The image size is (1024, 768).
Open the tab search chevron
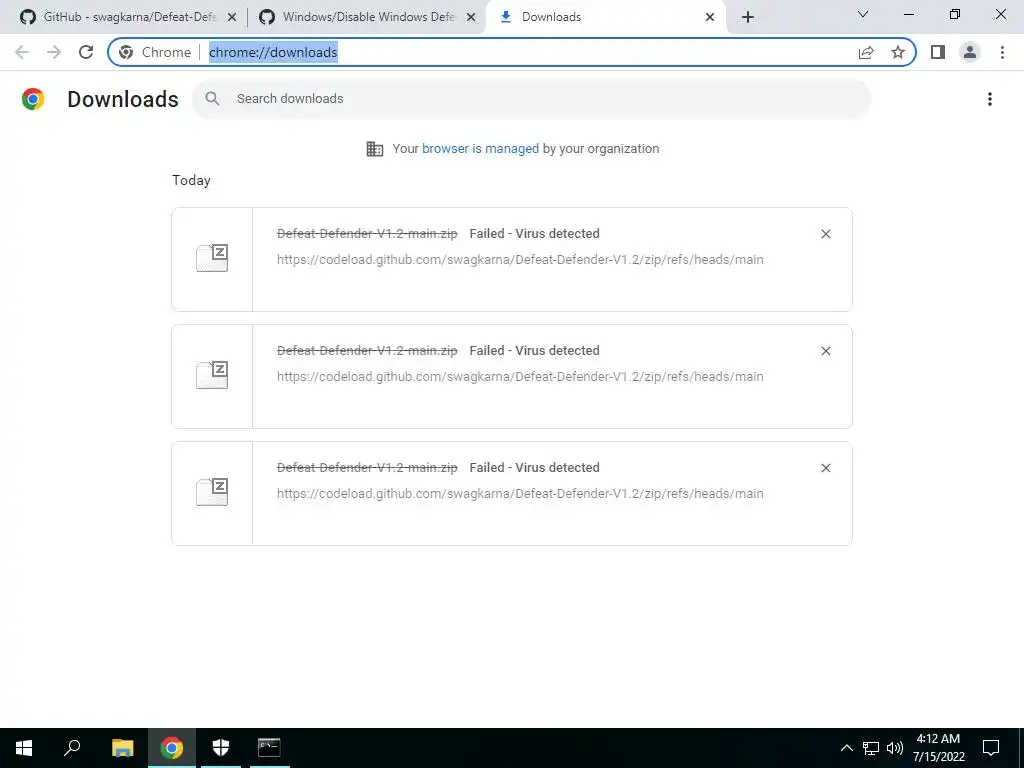pyautogui.click(x=863, y=14)
